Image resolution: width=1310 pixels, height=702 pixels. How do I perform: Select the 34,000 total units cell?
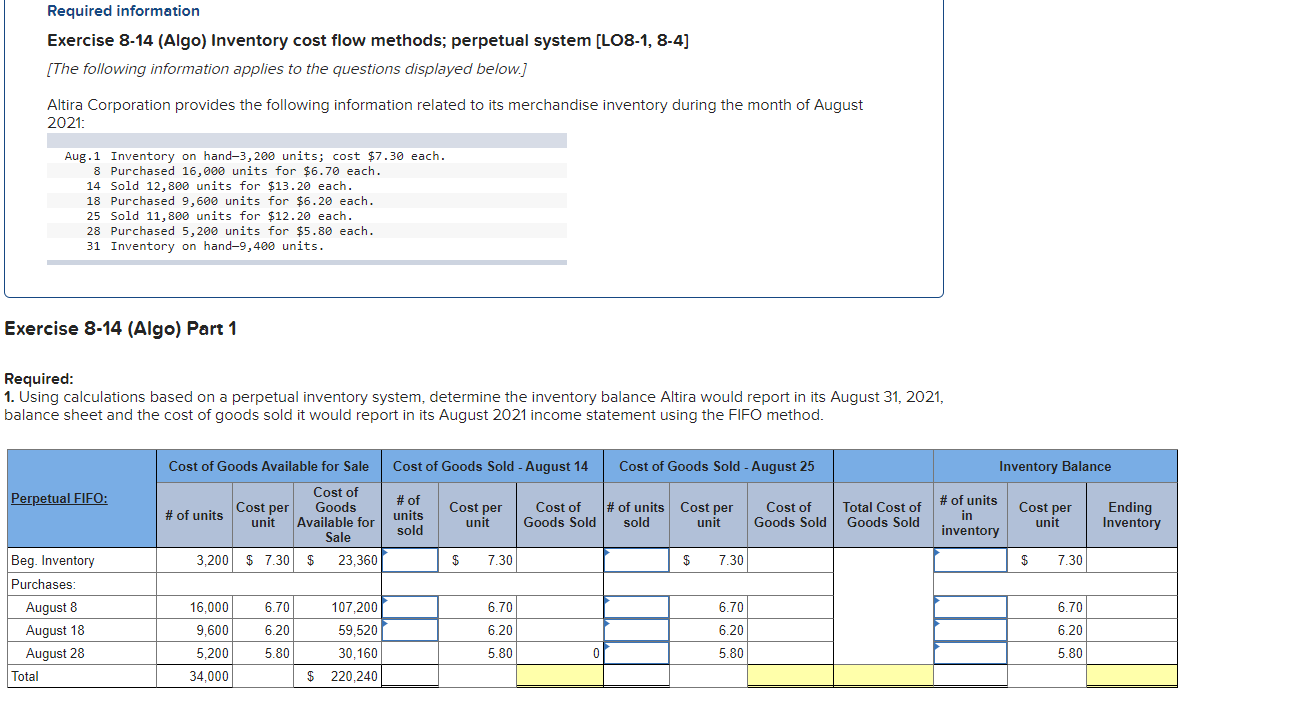pos(196,676)
